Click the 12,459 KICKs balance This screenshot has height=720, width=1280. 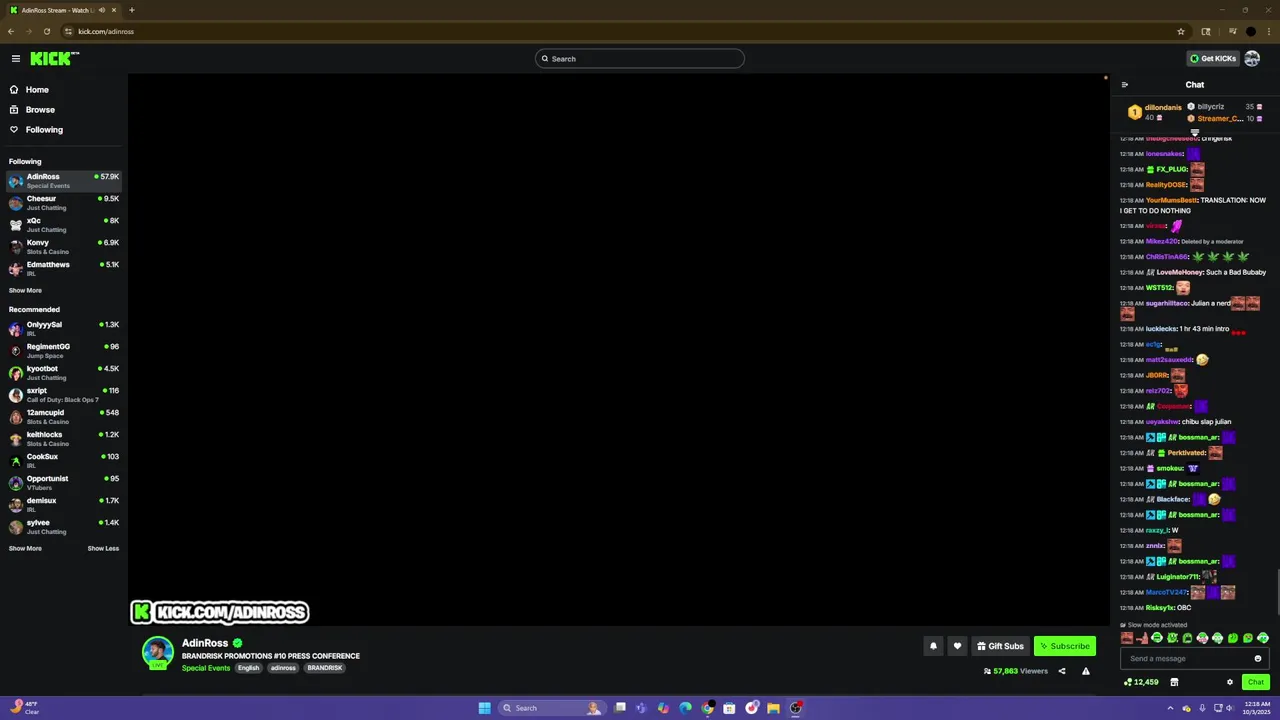coord(1141,682)
